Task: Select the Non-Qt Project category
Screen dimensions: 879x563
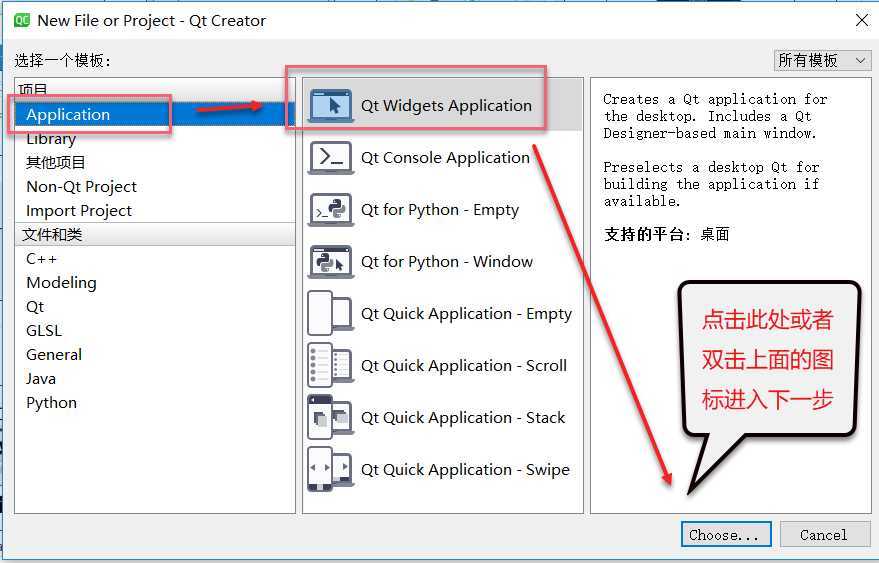Action: (155, 187)
